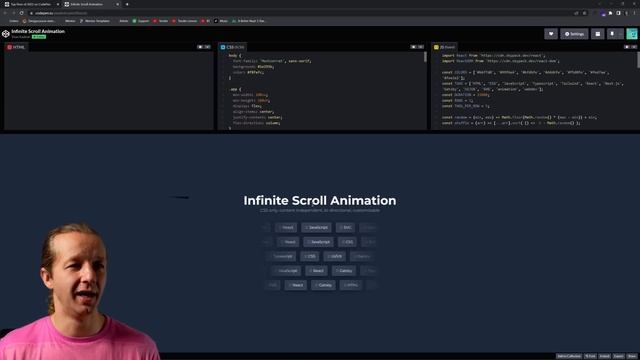Expand the HTML editor dropdown chevron
Viewport: 640px width, 360px height.
[207, 47]
